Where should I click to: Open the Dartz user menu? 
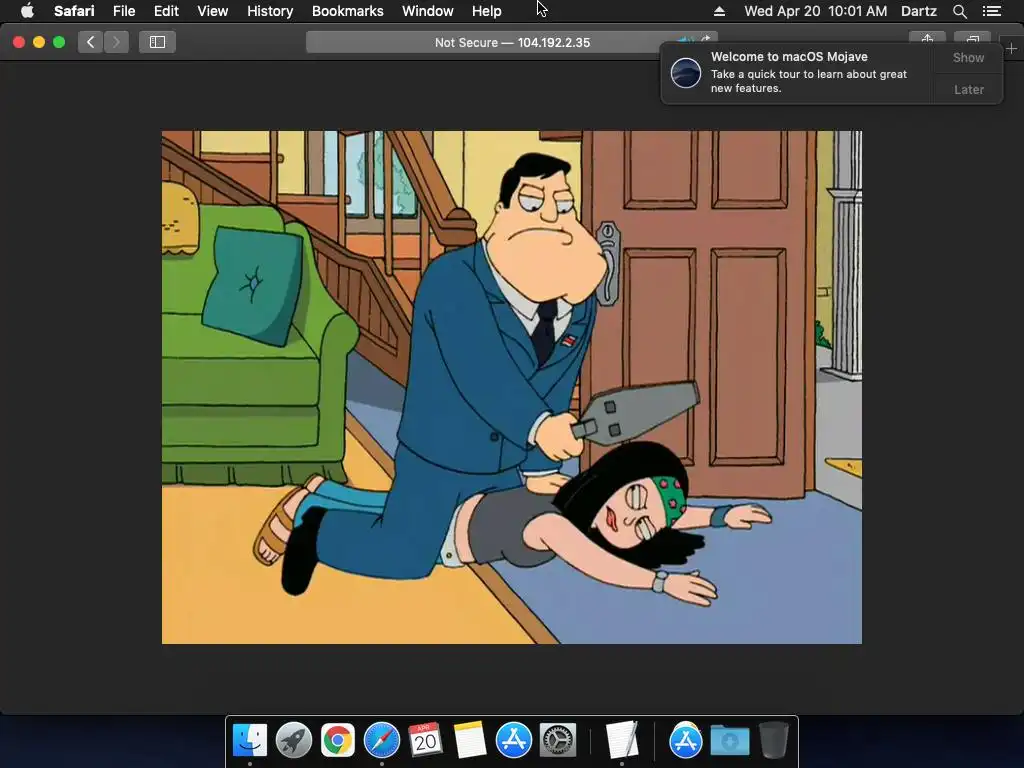[x=918, y=10]
